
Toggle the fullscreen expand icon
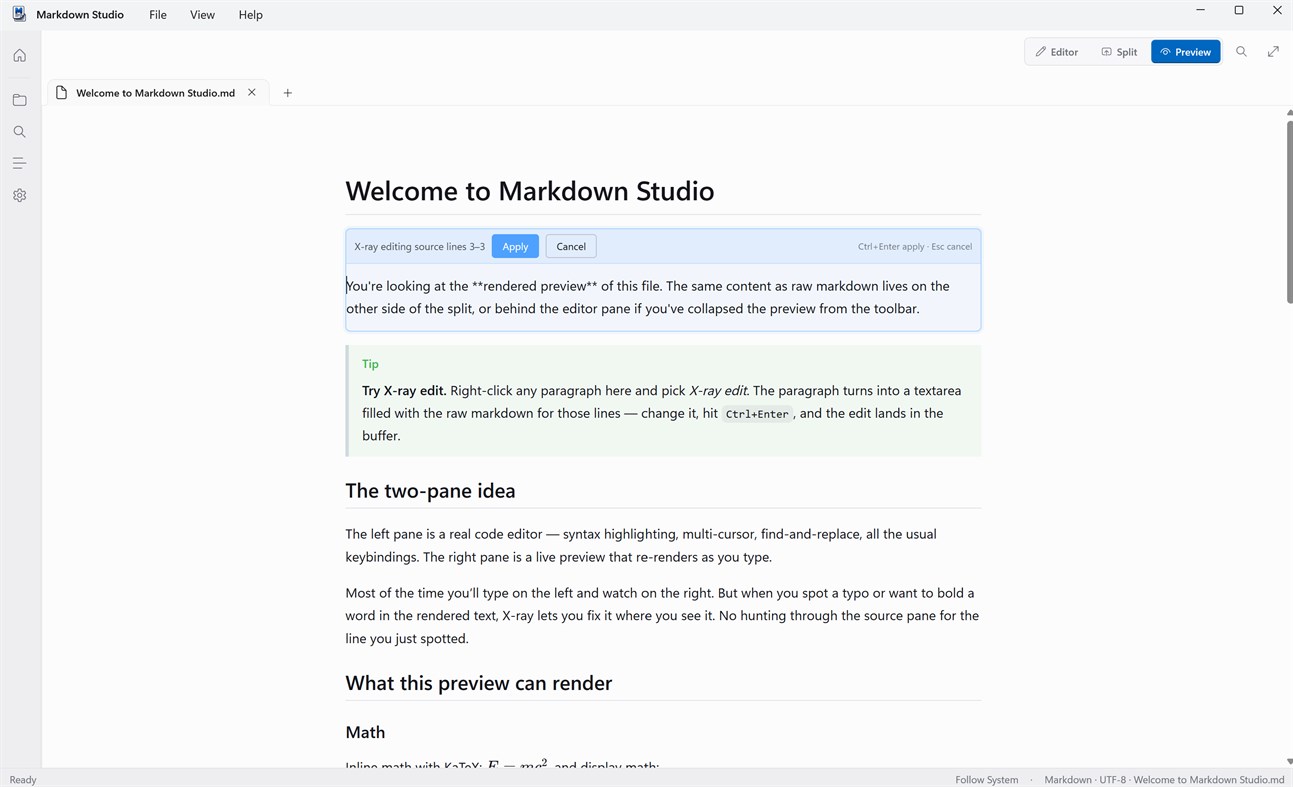point(1273,52)
